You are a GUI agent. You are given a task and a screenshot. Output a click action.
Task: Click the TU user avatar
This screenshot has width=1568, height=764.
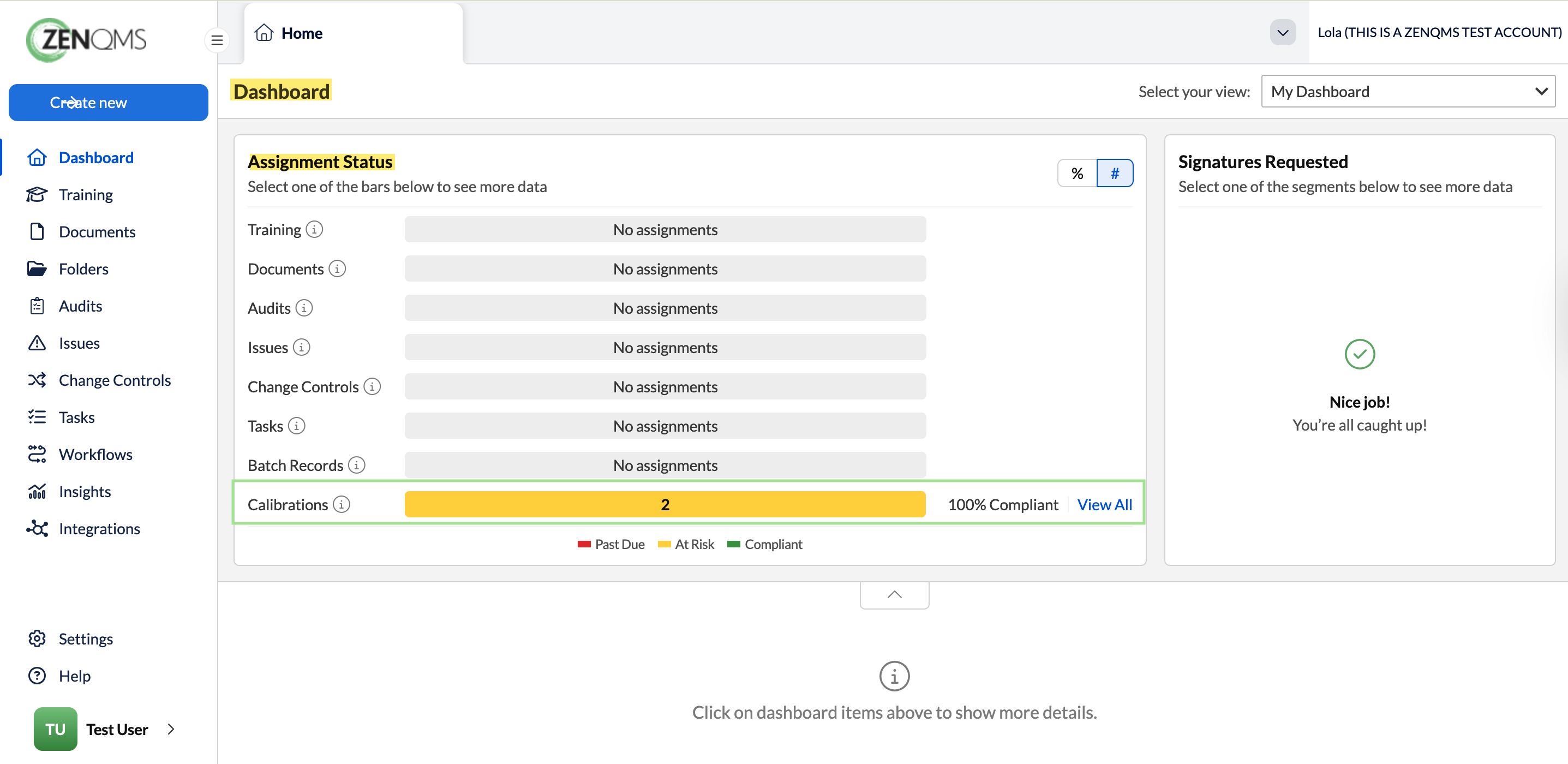tap(56, 729)
